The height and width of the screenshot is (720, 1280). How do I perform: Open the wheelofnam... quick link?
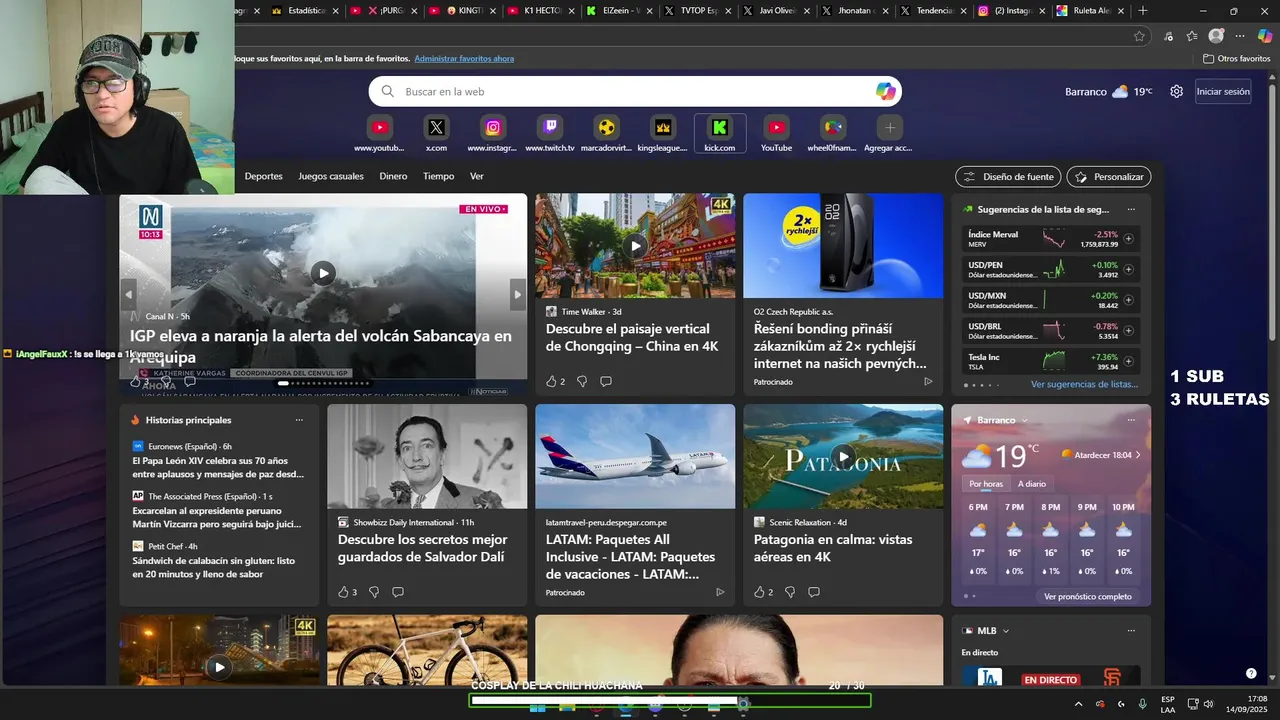coord(832,134)
